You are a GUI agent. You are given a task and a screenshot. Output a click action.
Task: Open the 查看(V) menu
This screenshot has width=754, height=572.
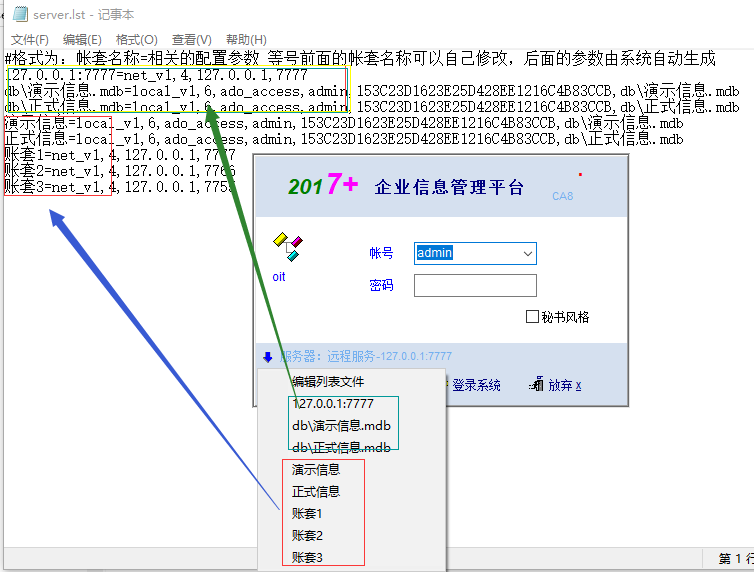[191, 39]
